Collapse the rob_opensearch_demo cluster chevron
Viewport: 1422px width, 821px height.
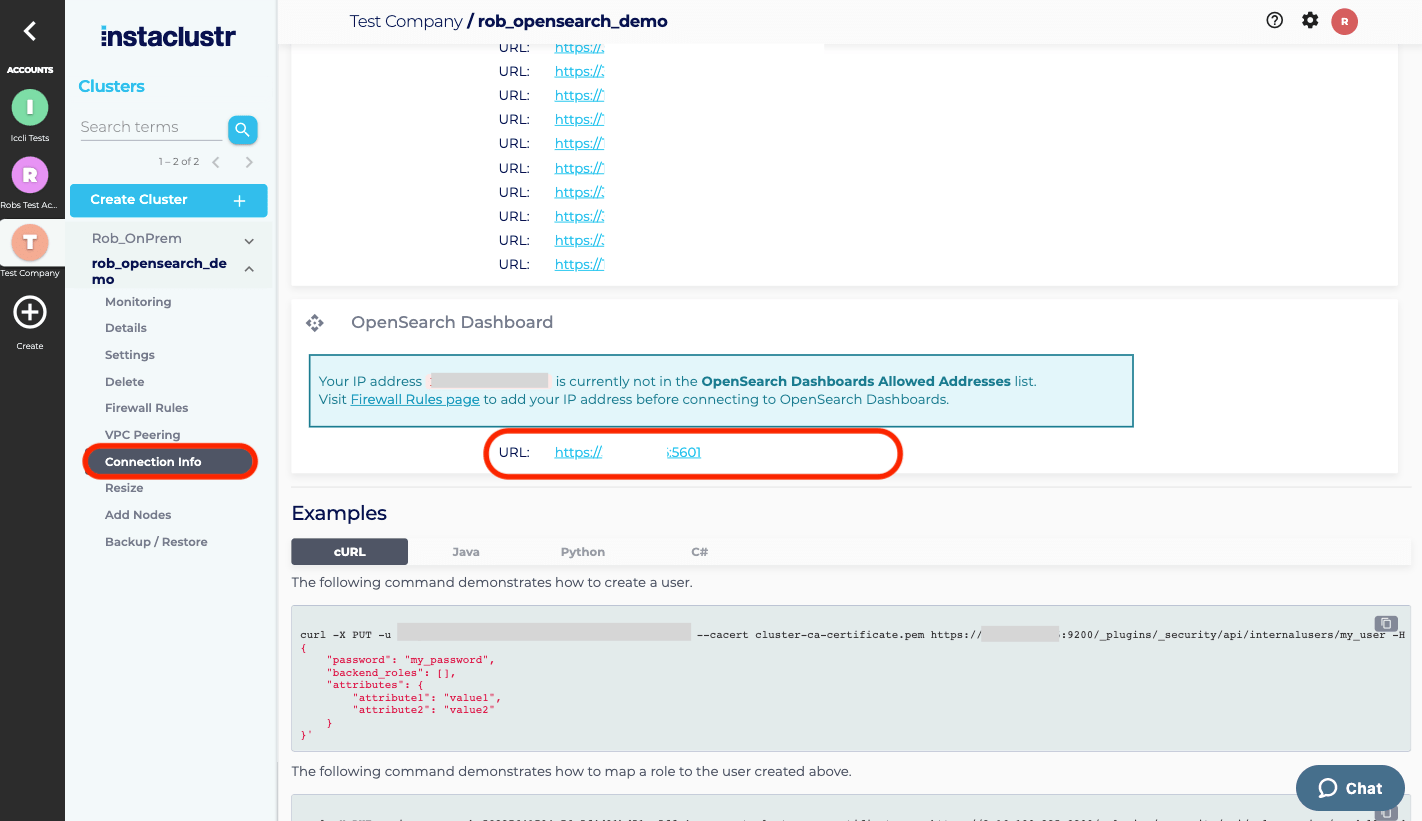coord(248,270)
